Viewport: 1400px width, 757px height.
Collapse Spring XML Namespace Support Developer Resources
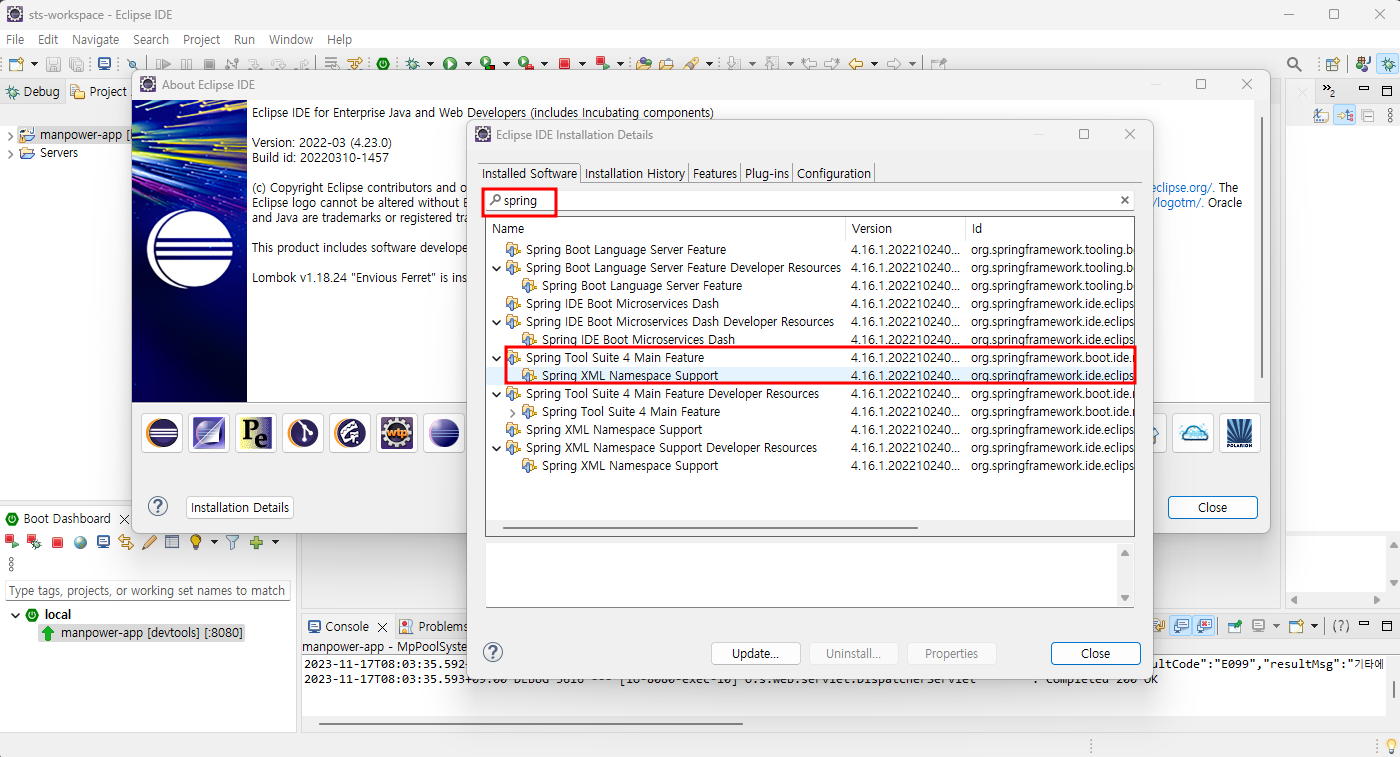pos(497,448)
